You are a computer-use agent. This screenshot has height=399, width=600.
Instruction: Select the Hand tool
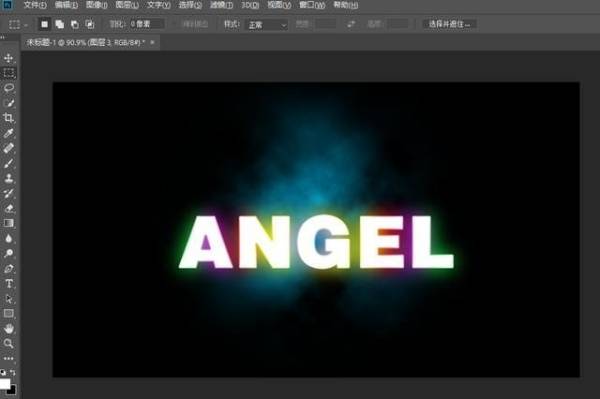[9, 328]
